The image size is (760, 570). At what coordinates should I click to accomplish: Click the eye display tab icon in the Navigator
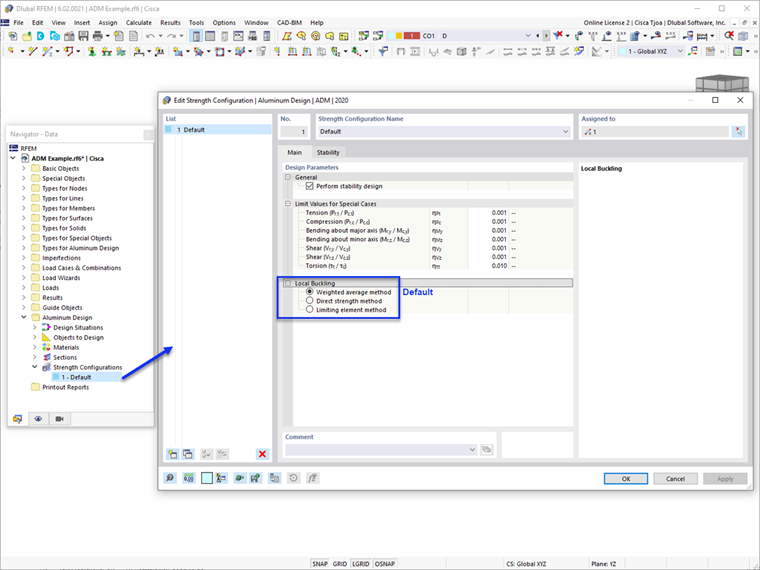38,419
